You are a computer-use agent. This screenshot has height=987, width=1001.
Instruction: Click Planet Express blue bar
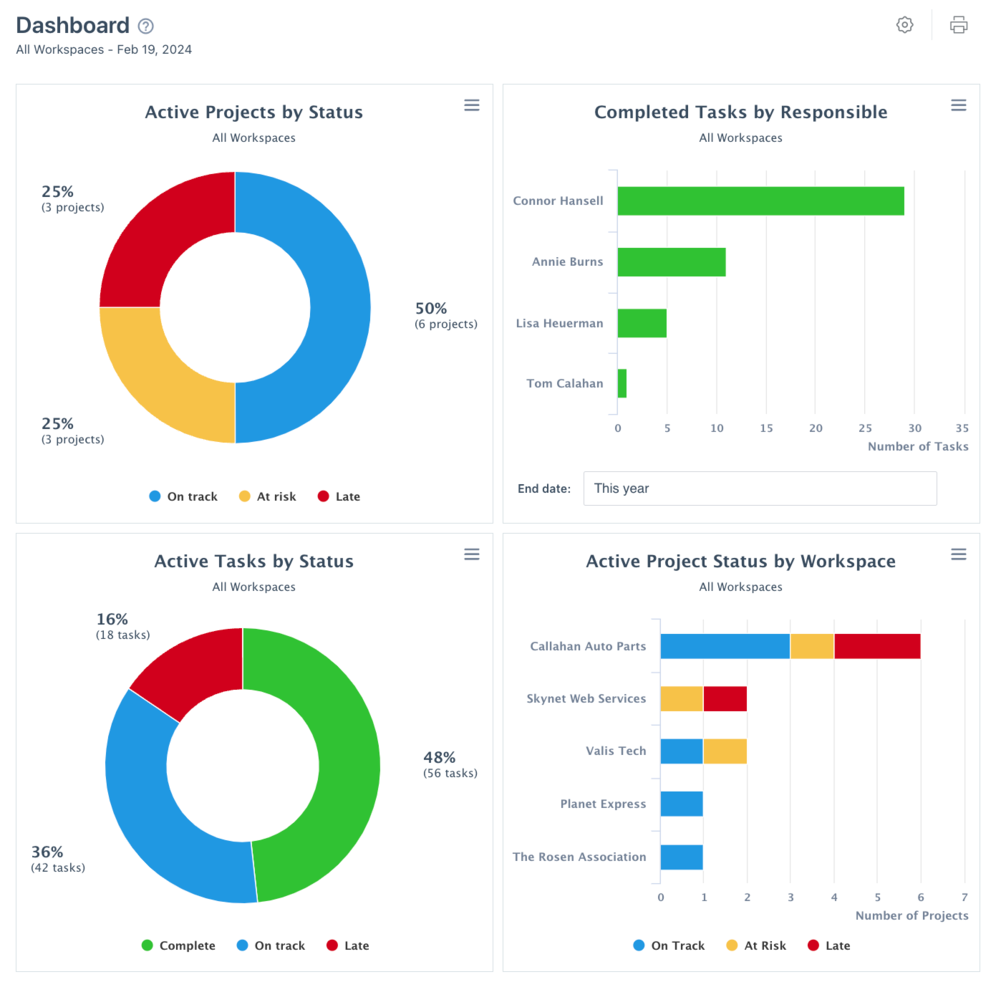[x=681, y=804]
